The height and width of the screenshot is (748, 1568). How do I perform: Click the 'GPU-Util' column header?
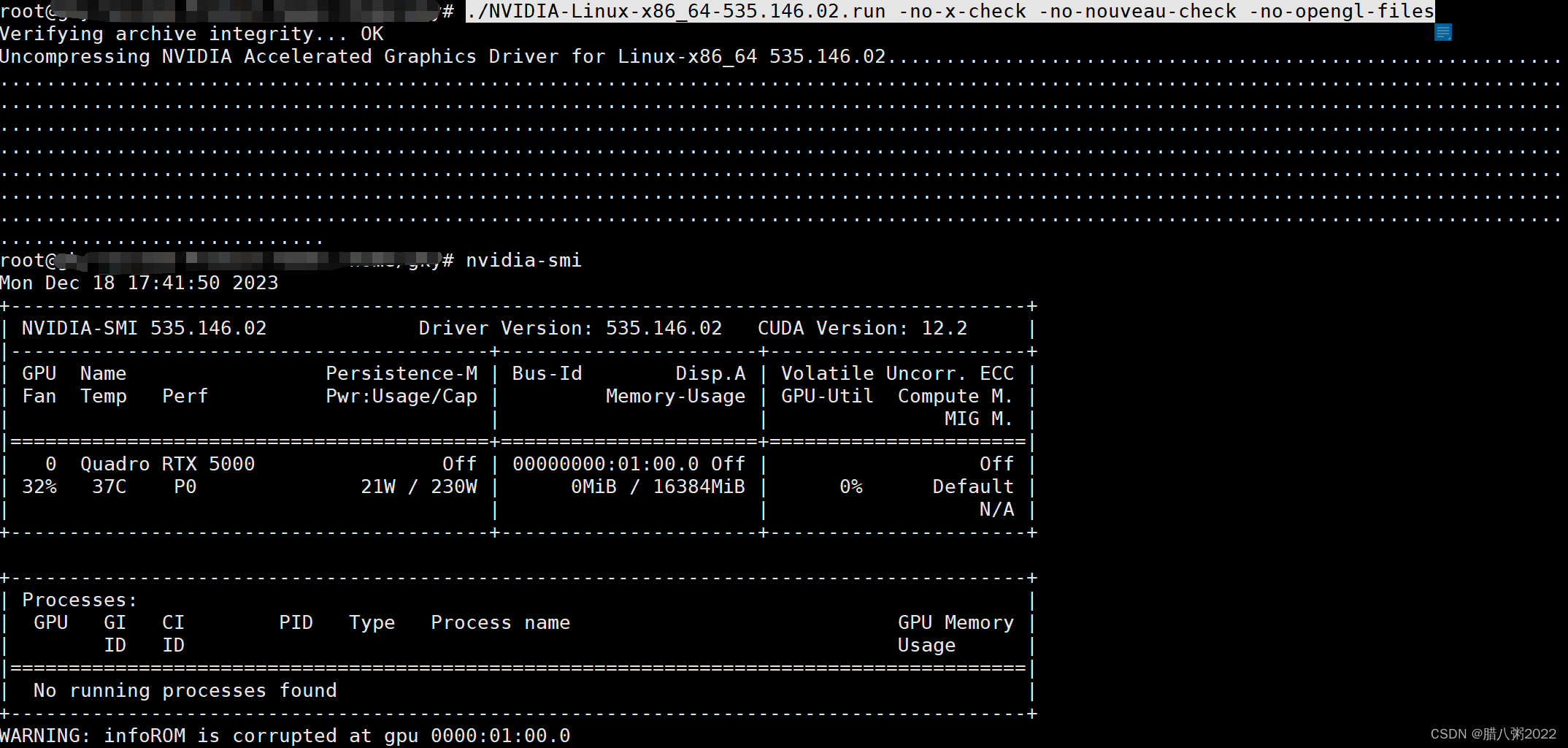coord(827,397)
